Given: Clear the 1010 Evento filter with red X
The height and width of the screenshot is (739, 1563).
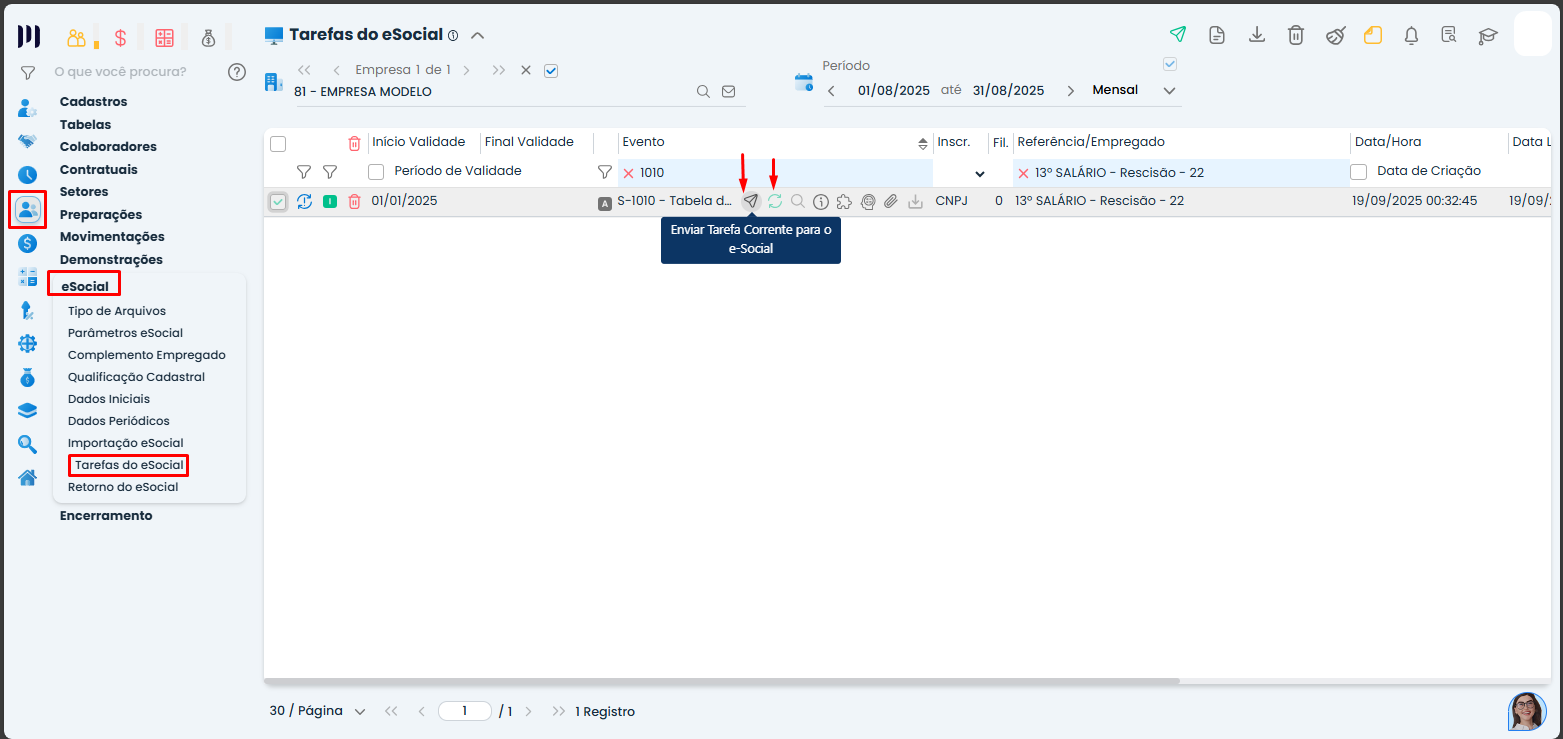Looking at the screenshot, I should click(x=629, y=173).
